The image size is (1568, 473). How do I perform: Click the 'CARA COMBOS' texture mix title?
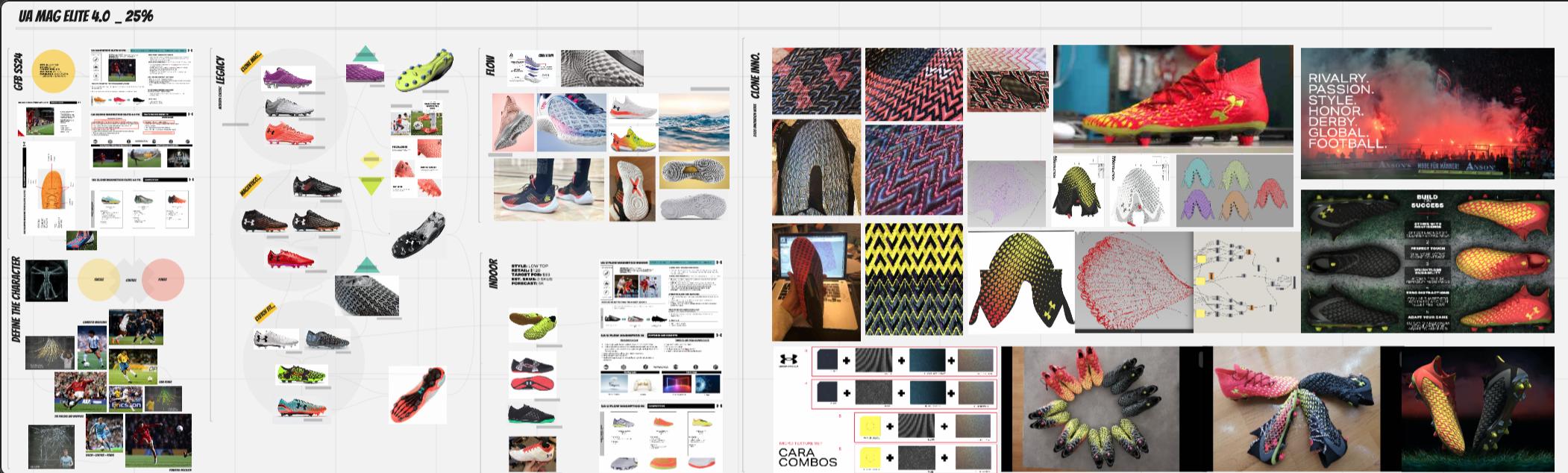(x=807, y=457)
